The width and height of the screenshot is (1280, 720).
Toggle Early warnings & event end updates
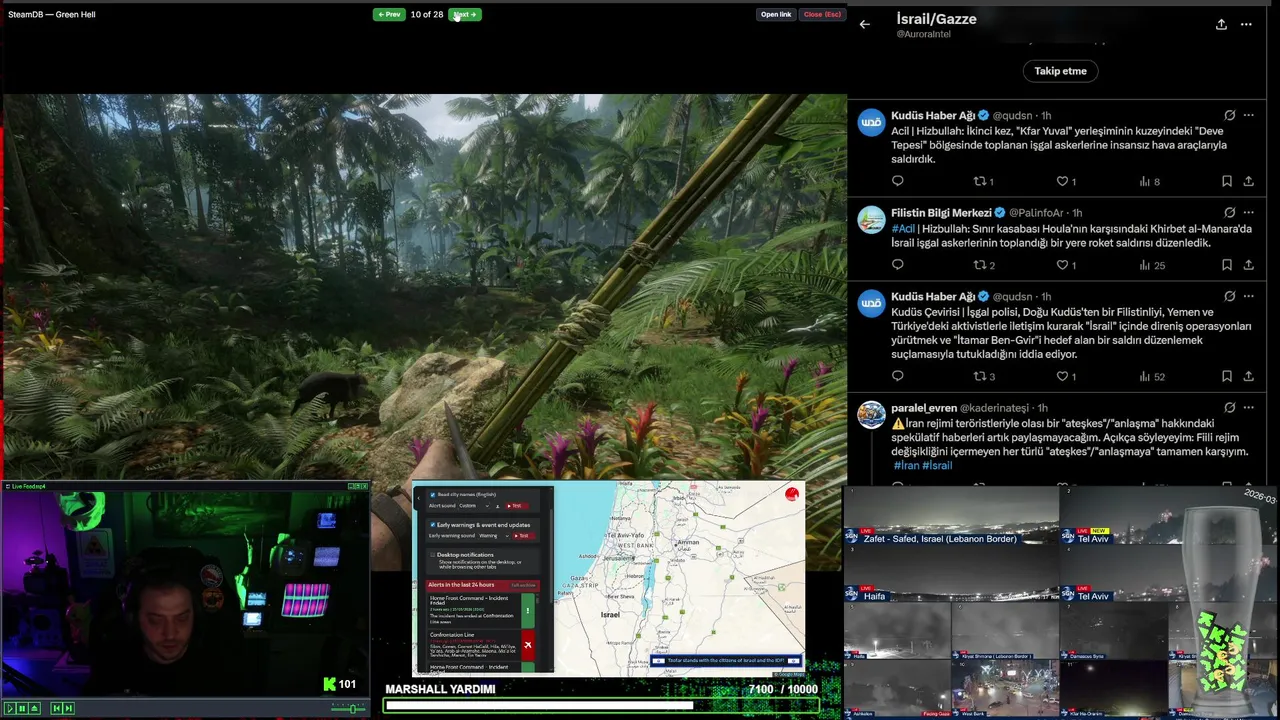(433, 525)
